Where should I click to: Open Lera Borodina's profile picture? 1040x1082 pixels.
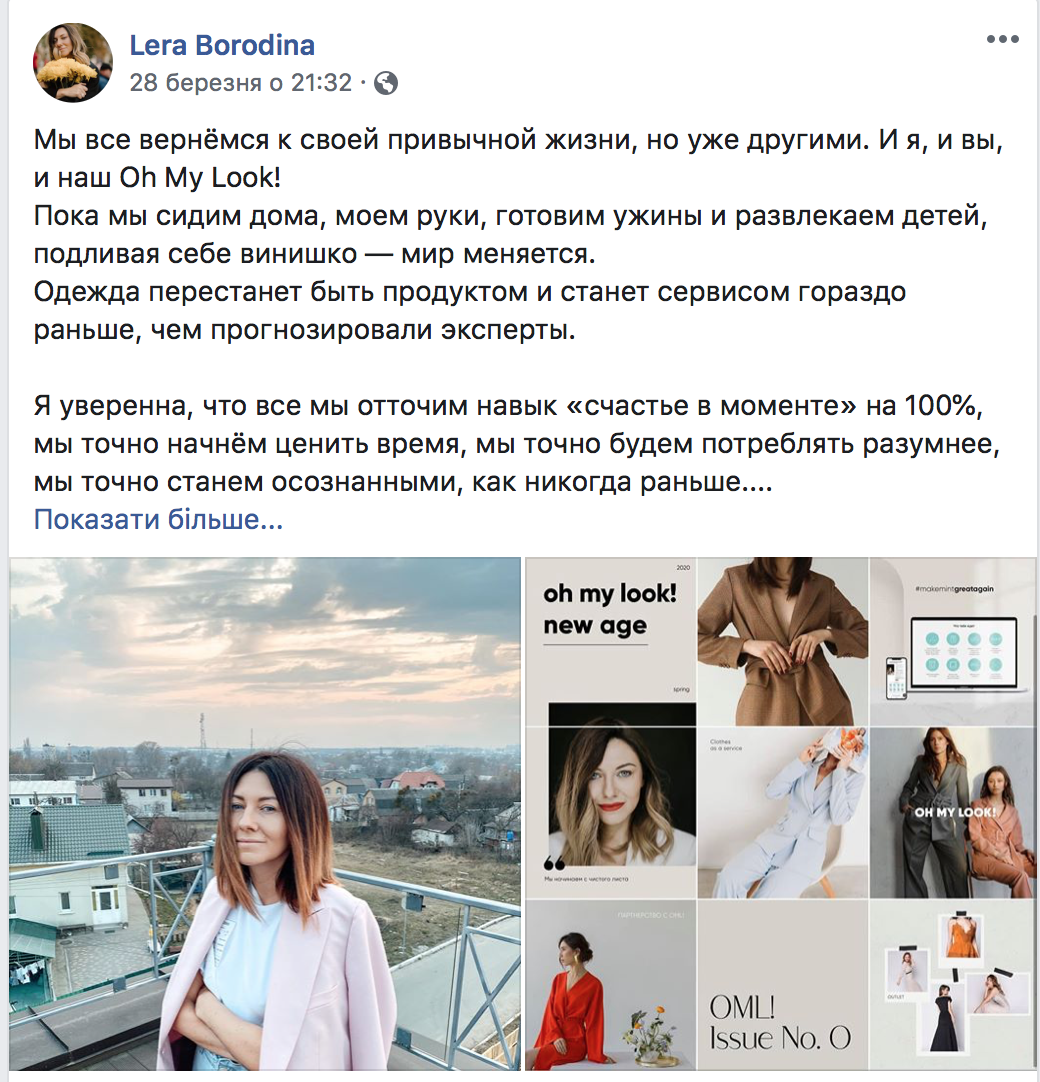tap(72, 63)
